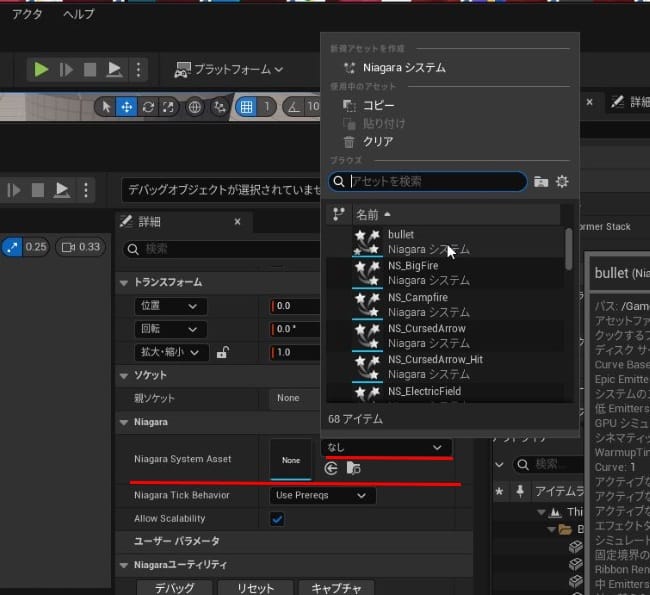The width and height of the screenshot is (650, 595).
Task: Click the 親ソケット None field
Action: [x=295, y=398]
